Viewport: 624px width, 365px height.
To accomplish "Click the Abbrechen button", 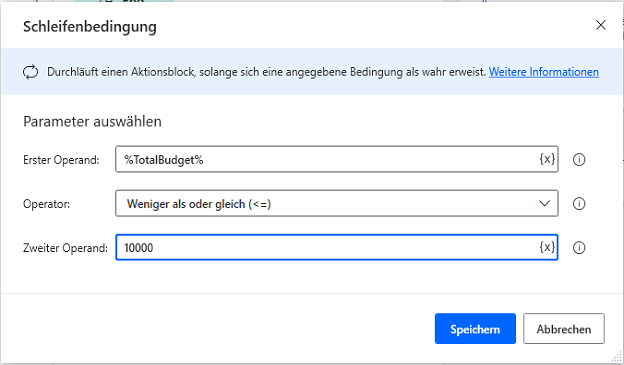I will click(x=564, y=329).
